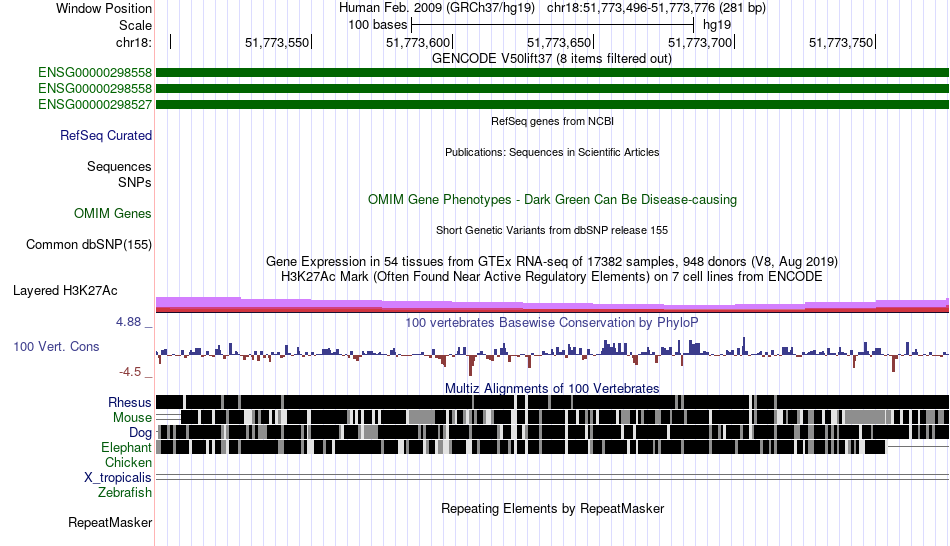This screenshot has height=546, width=950.
Task: Click the Sequences track label
Action: point(119,167)
